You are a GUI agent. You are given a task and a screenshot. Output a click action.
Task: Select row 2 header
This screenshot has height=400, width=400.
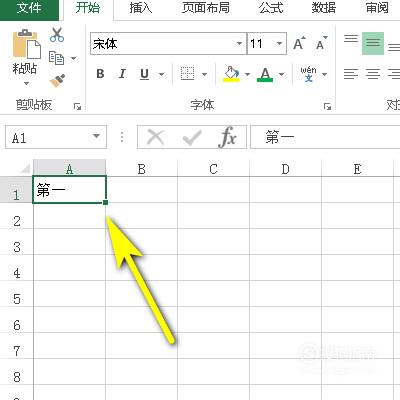point(16,216)
